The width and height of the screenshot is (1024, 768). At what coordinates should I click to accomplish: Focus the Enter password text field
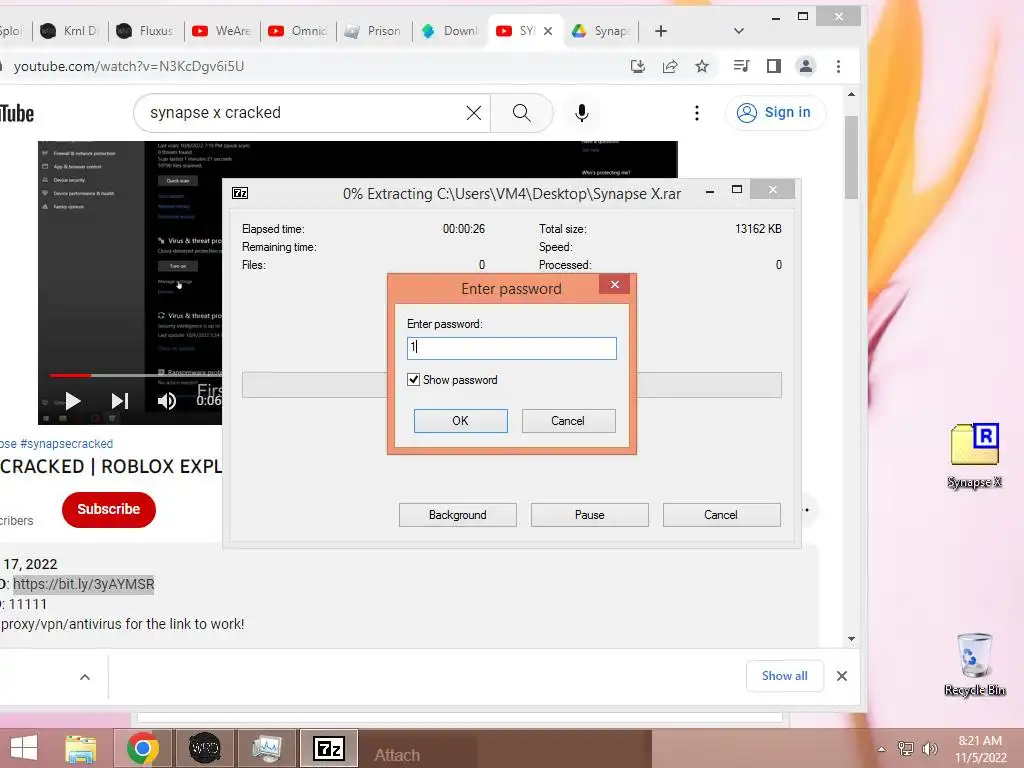(511, 348)
